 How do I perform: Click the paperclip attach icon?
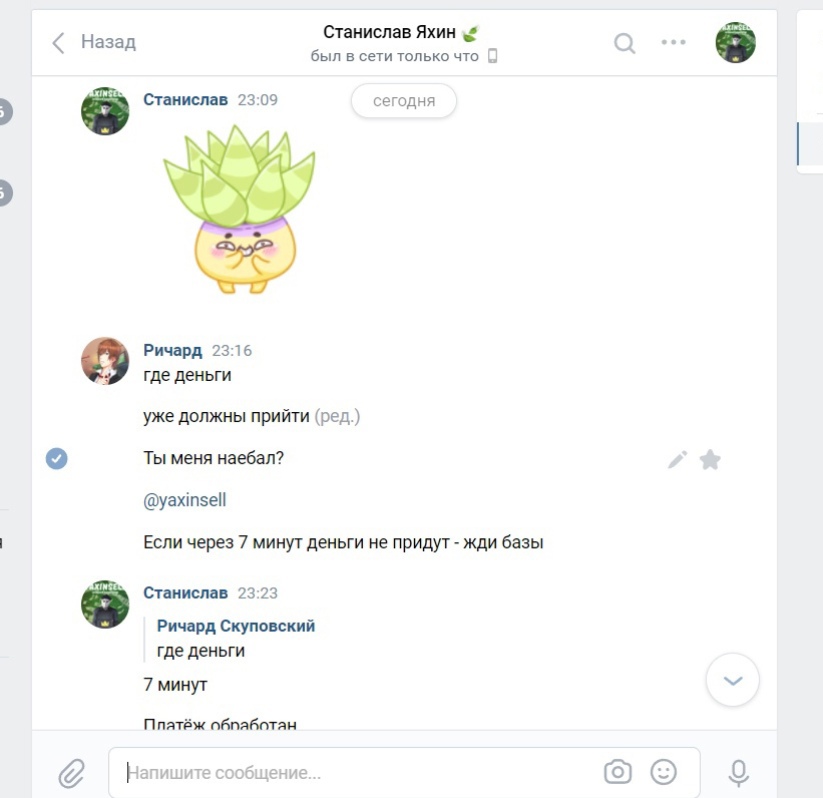tap(71, 773)
